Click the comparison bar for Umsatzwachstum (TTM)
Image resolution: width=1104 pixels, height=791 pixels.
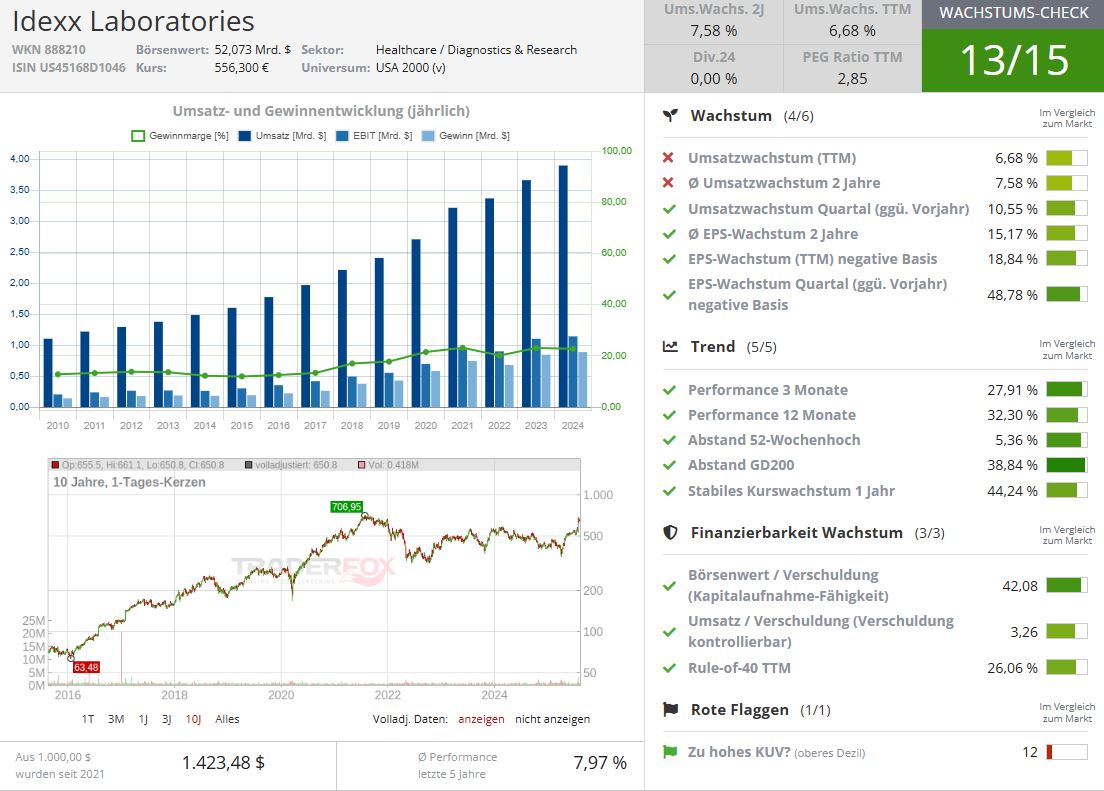coord(1067,158)
